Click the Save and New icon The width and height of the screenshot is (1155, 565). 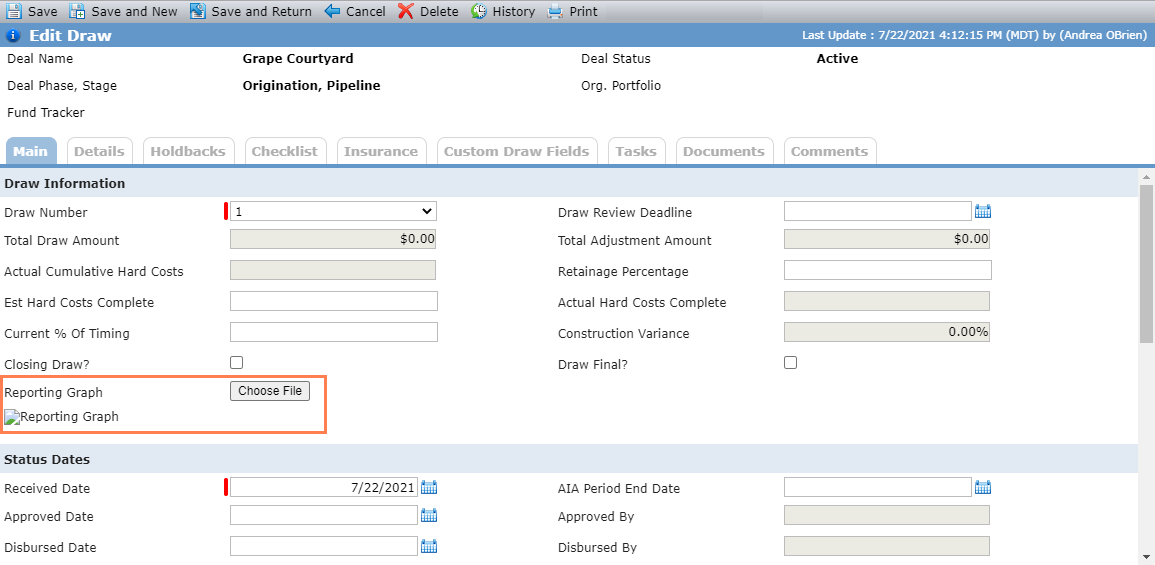77,11
